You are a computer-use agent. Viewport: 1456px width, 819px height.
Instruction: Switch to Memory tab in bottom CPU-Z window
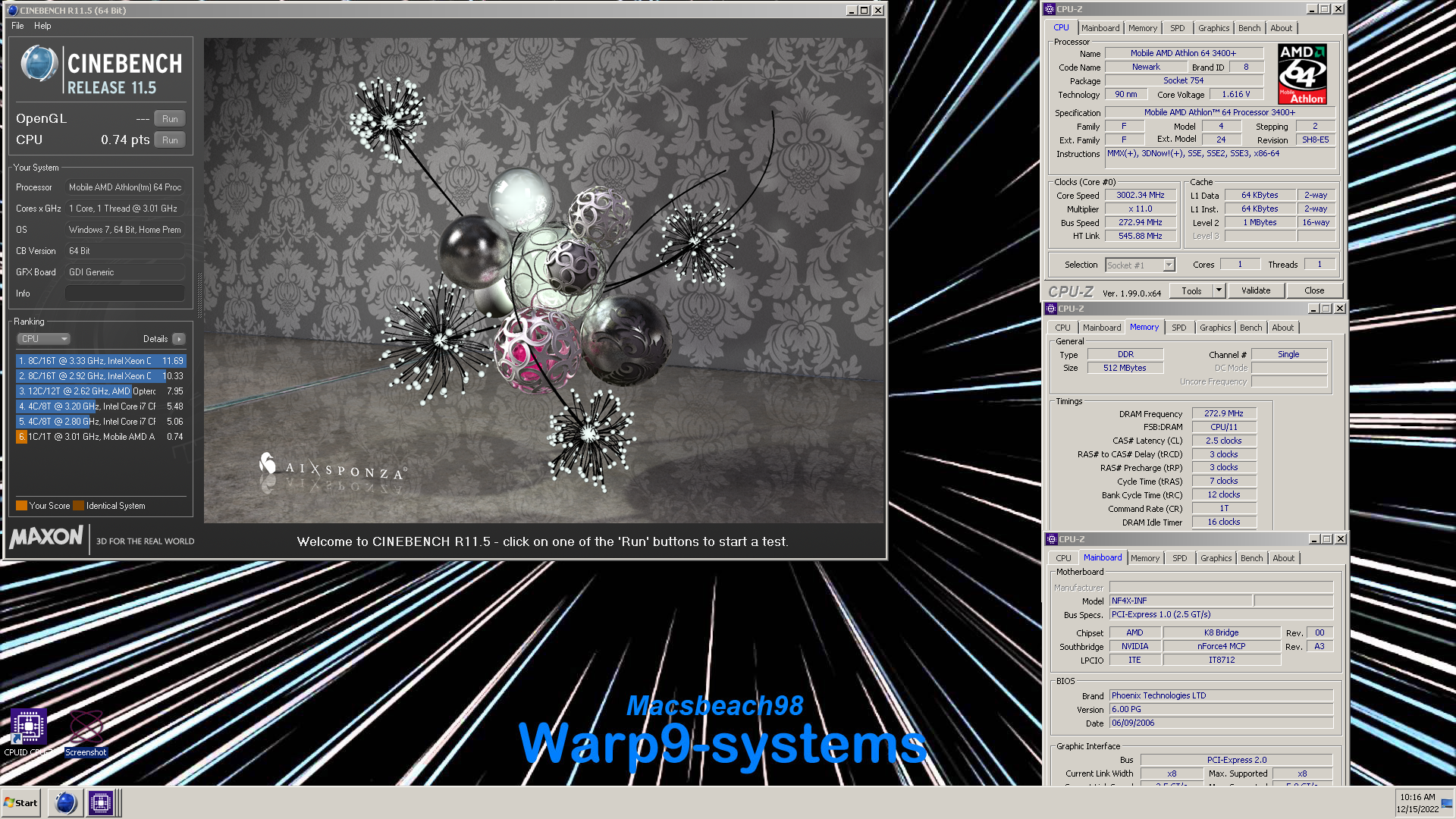1145,558
